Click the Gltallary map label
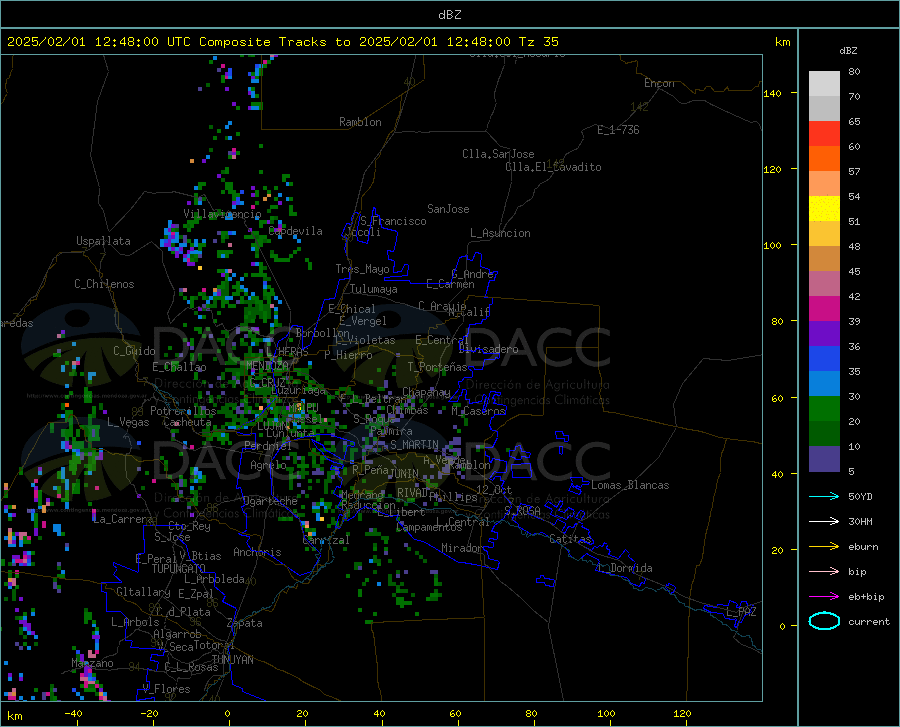The width and height of the screenshot is (900, 727). (x=143, y=592)
